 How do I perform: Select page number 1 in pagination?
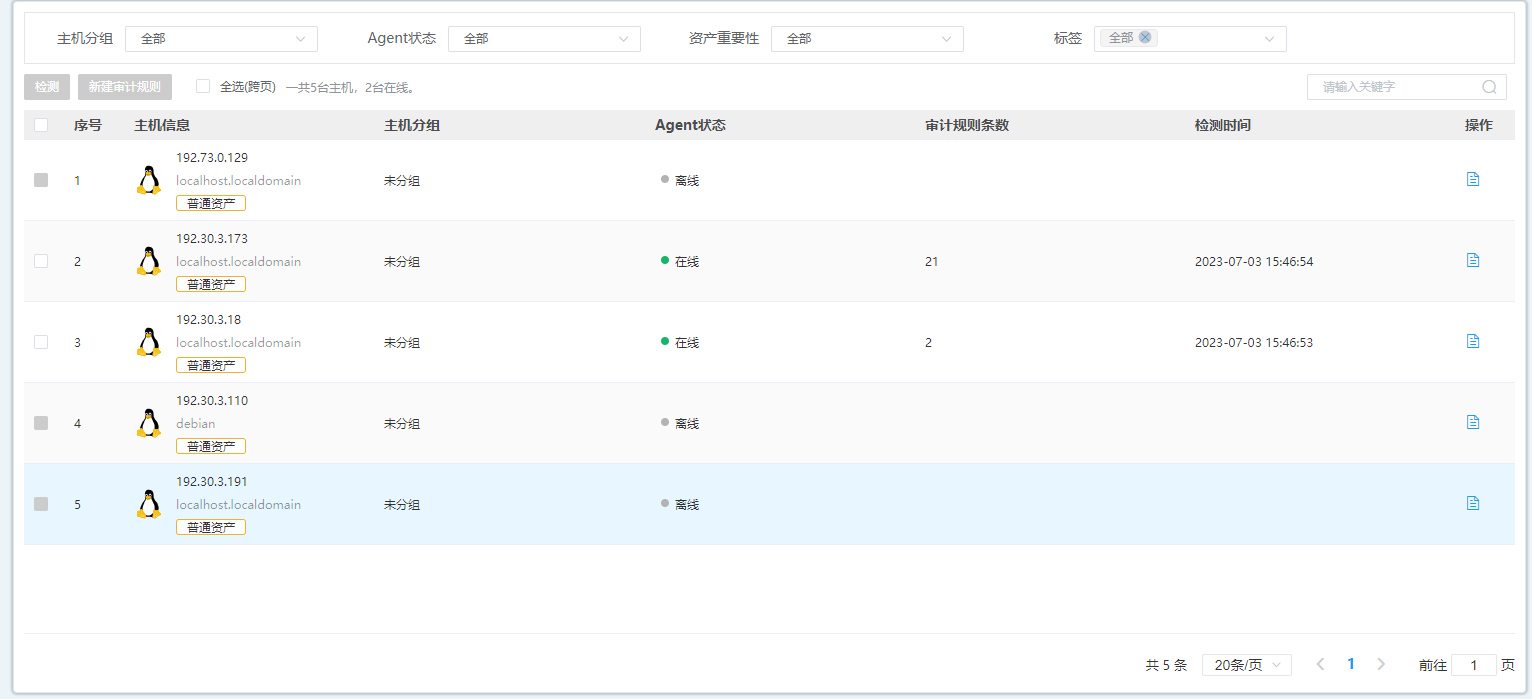pos(1351,664)
